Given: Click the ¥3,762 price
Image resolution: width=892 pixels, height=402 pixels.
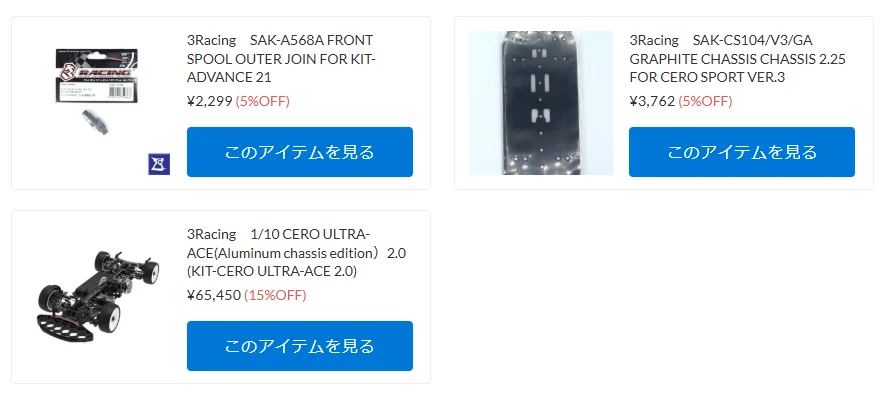Looking at the screenshot, I should coord(652,101).
